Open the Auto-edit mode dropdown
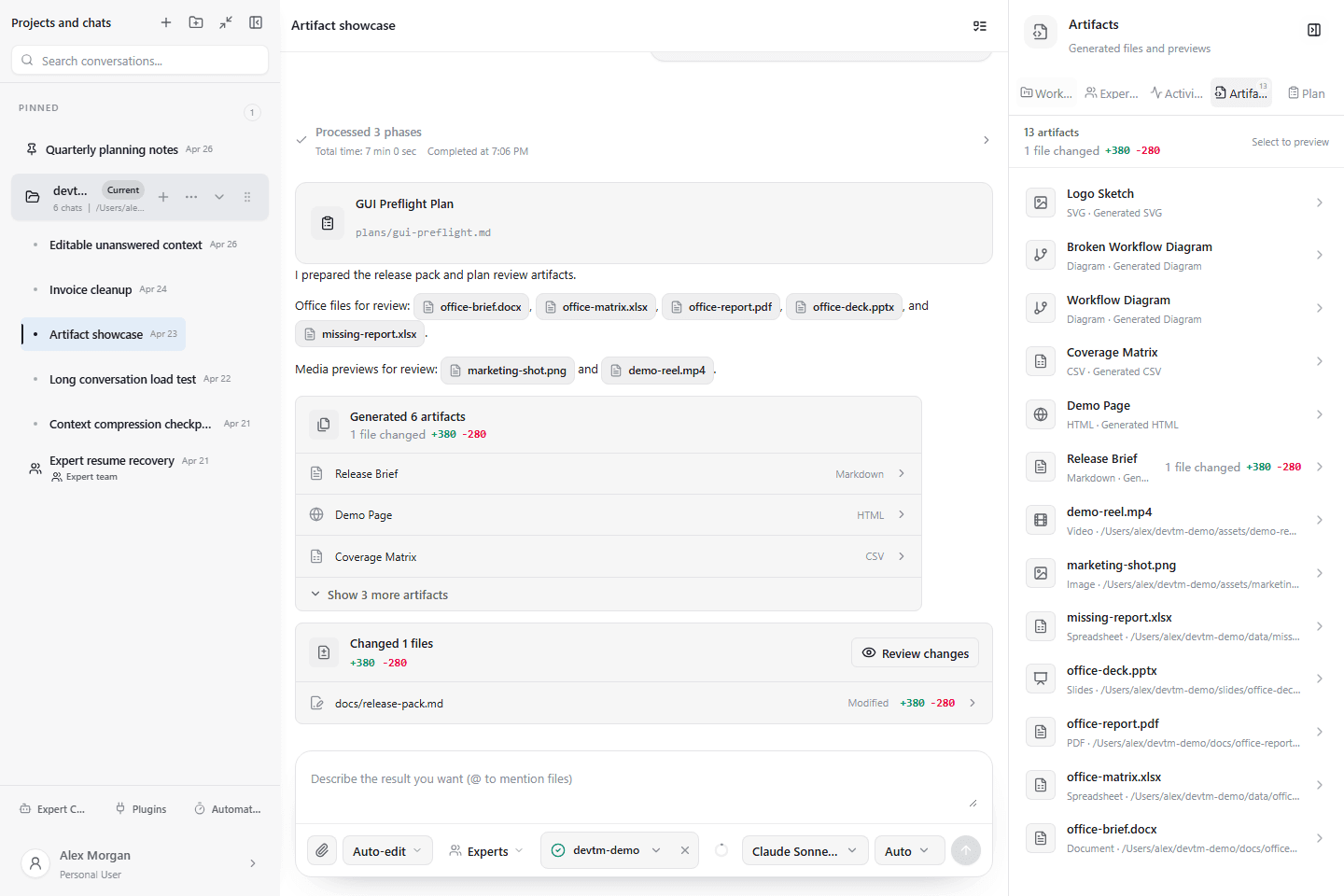1344x896 pixels. (387, 850)
